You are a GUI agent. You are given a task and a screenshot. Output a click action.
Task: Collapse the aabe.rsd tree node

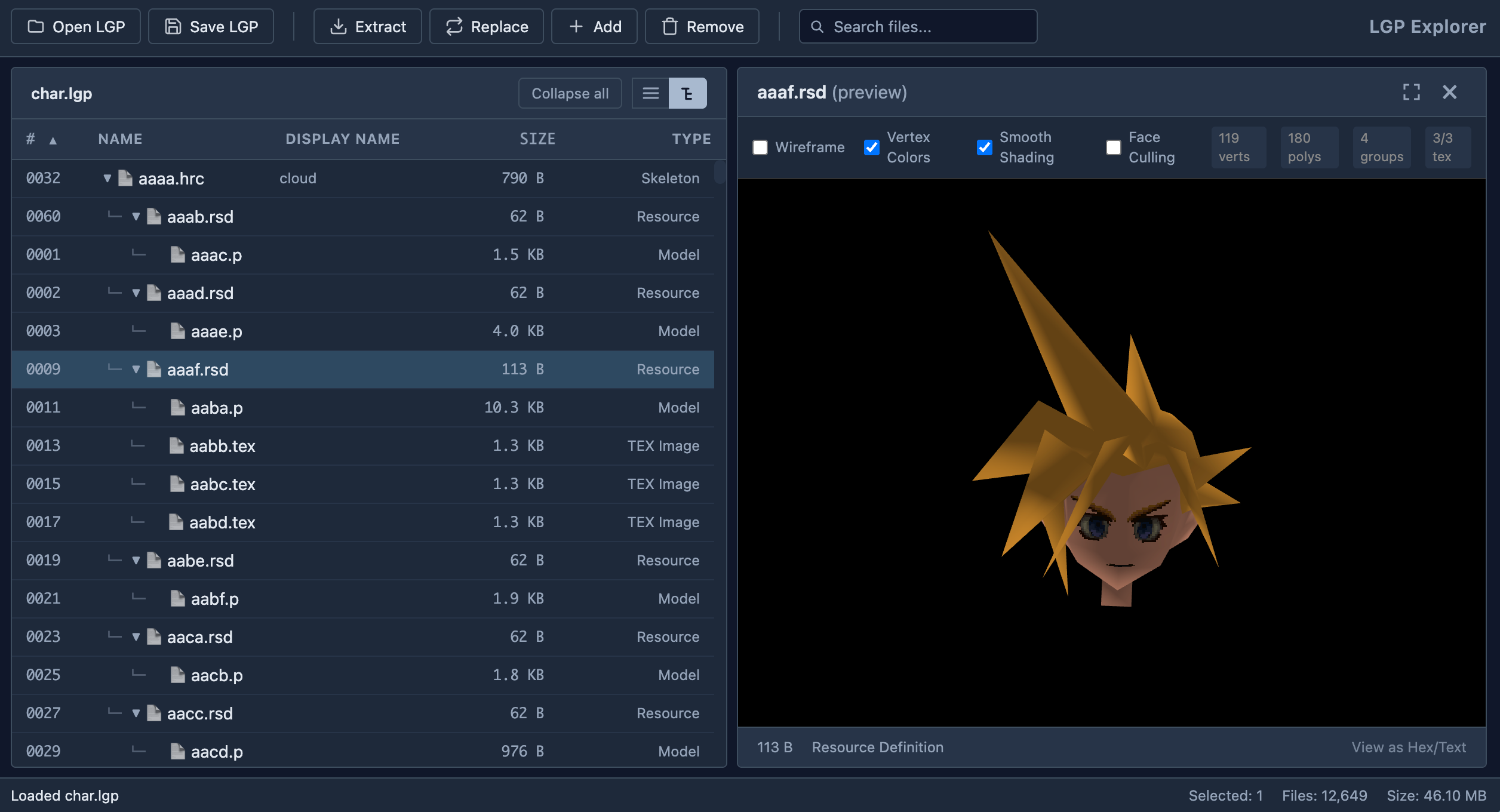[x=136, y=560]
